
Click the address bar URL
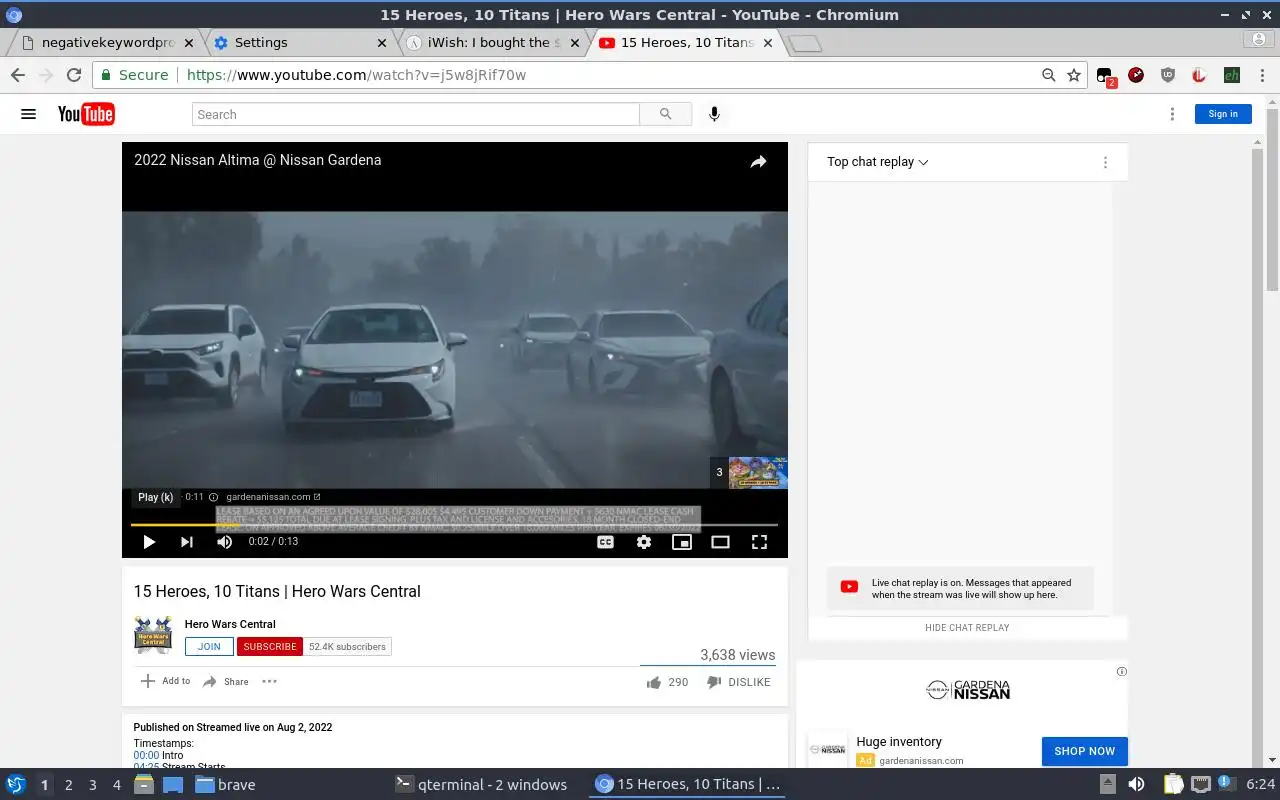pyautogui.click(x=356, y=75)
